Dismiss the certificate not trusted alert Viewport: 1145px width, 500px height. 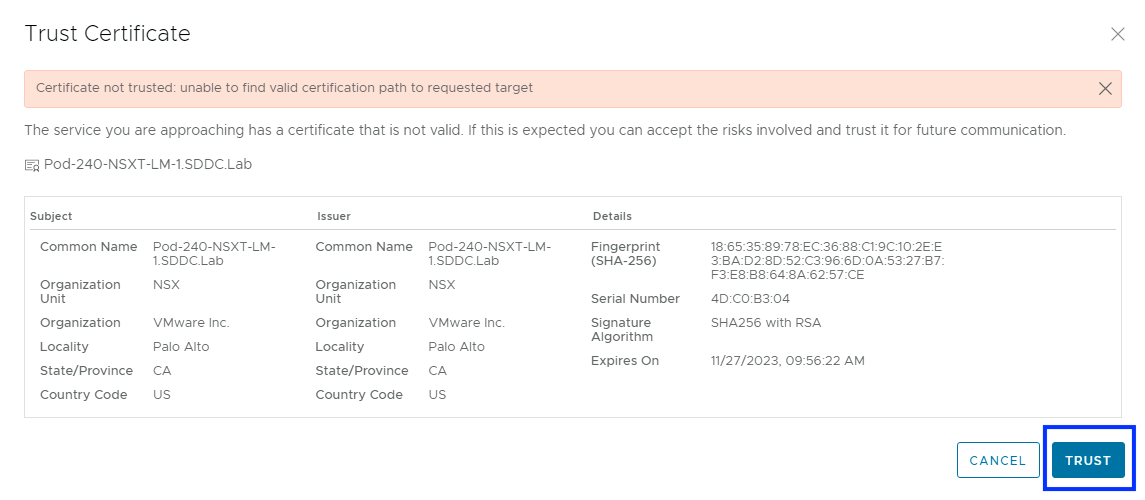pyautogui.click(x=1105, y=88)
